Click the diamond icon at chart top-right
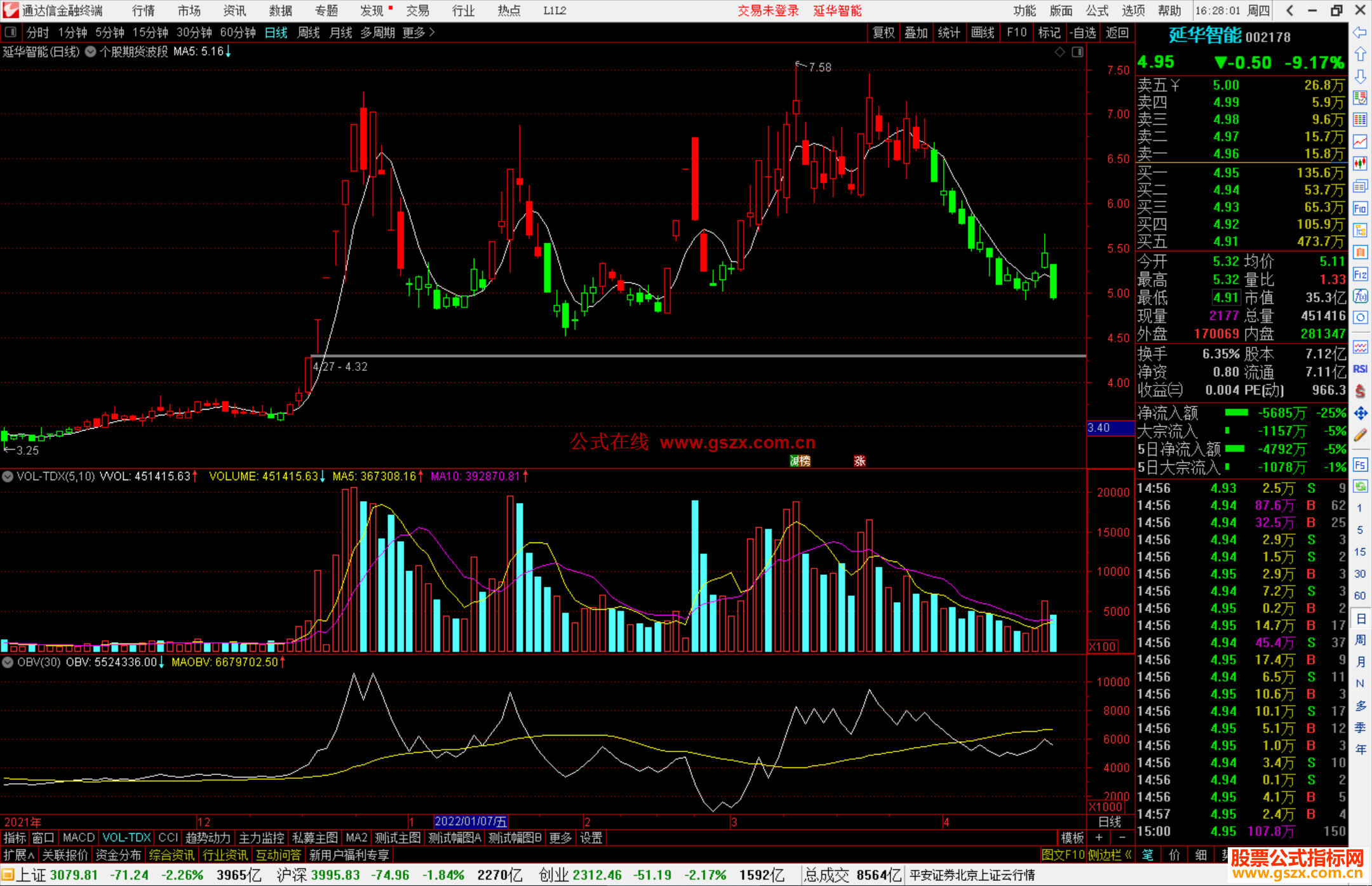1372x886 pixels. 1059,52
